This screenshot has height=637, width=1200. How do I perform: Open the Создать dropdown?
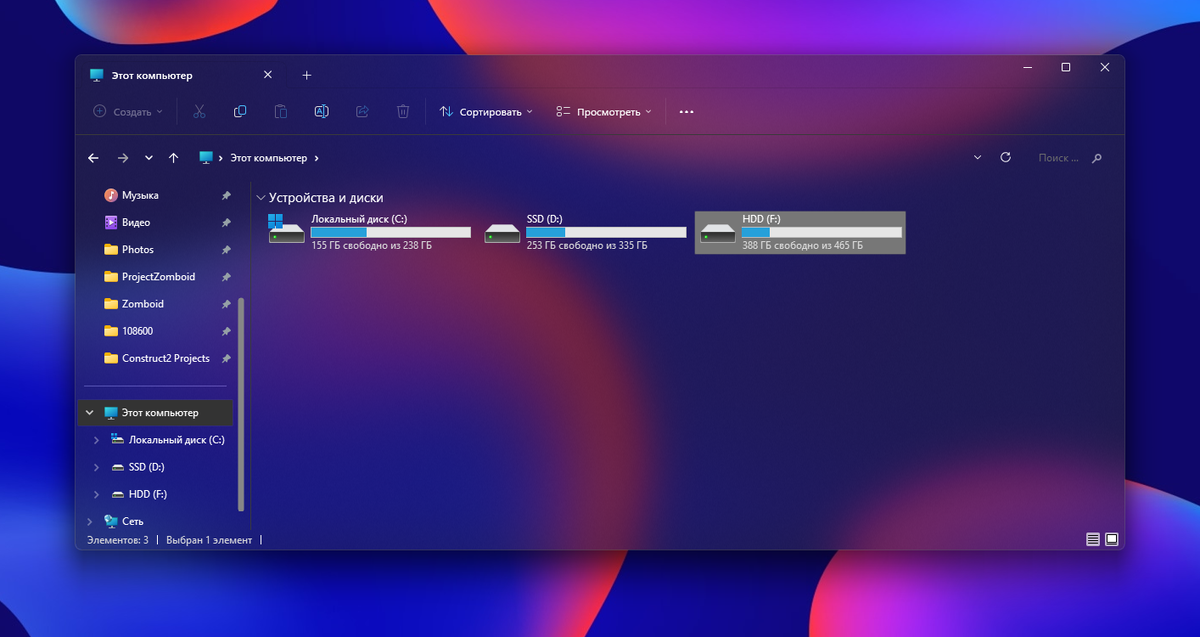(x=128, y=112)
